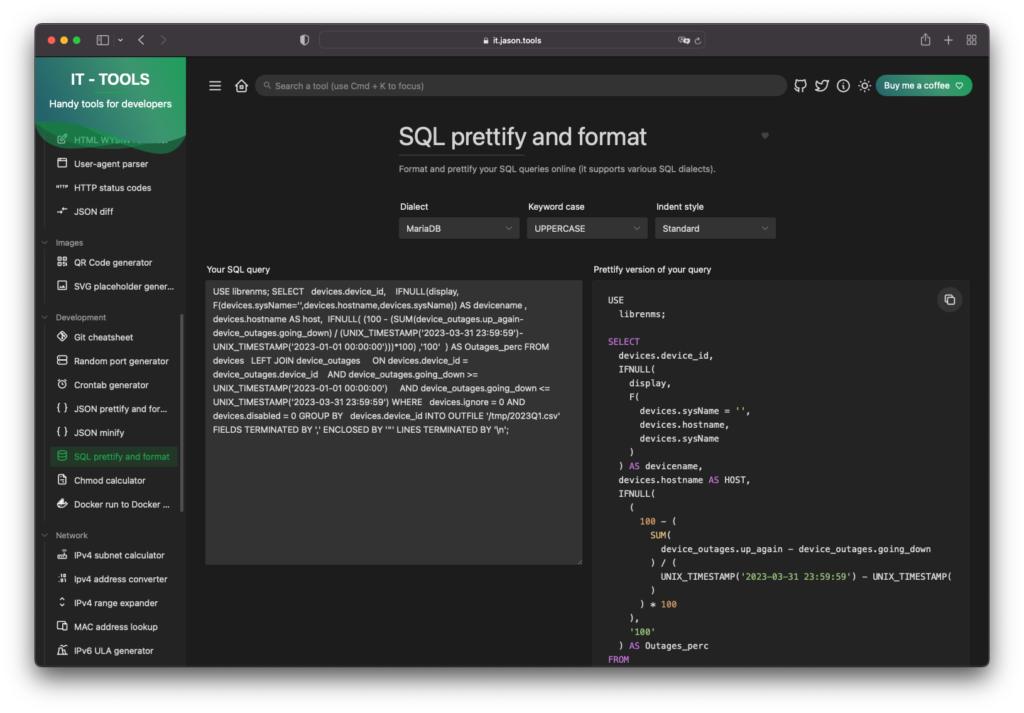The height and width of the screenshot is (713, 1024).
Task: Open QR Code generator tool
Action: [x=112, y=262]
